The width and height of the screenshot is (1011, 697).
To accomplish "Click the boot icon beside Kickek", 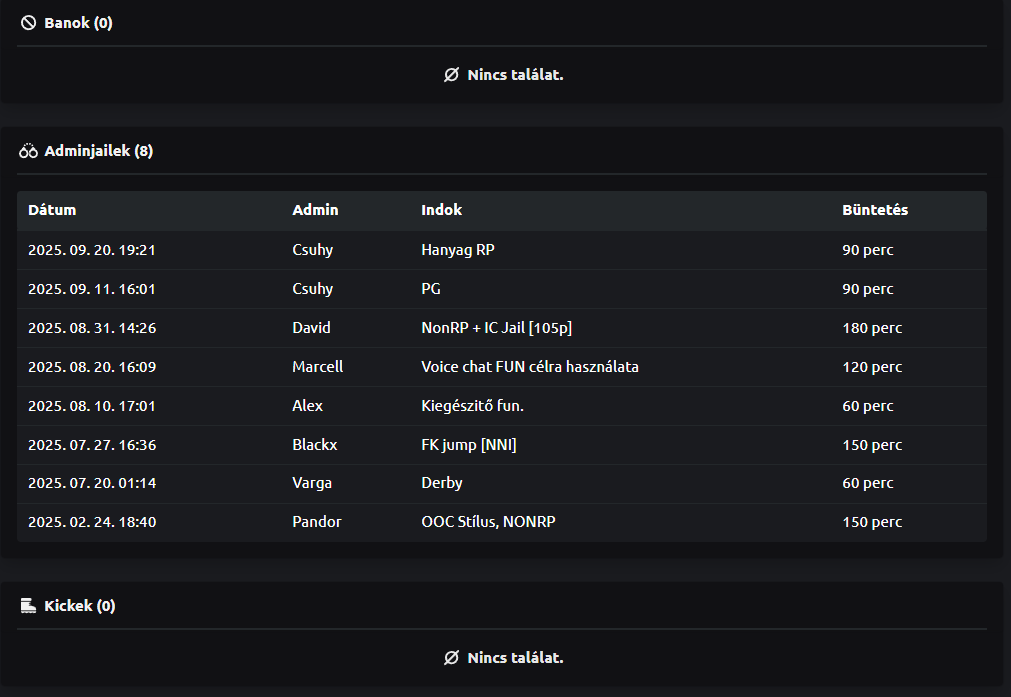I will [x=28, y=606].
